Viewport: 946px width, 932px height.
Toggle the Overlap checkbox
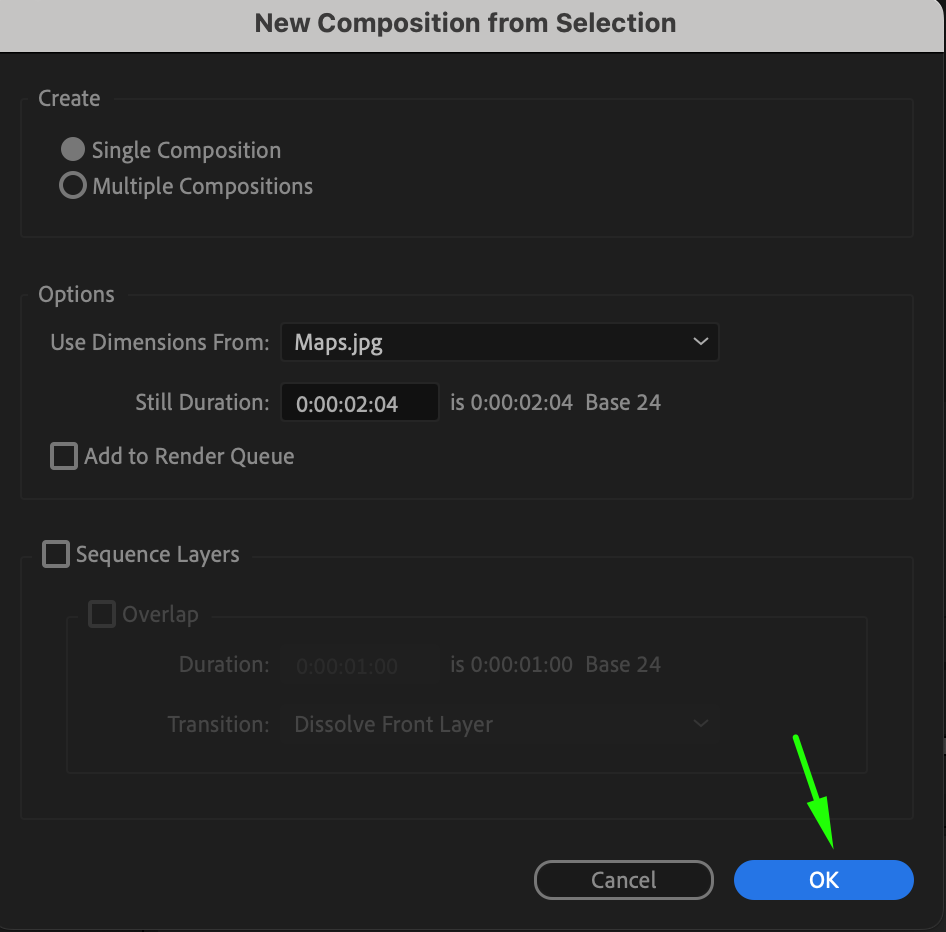click(x=102, y=614)
